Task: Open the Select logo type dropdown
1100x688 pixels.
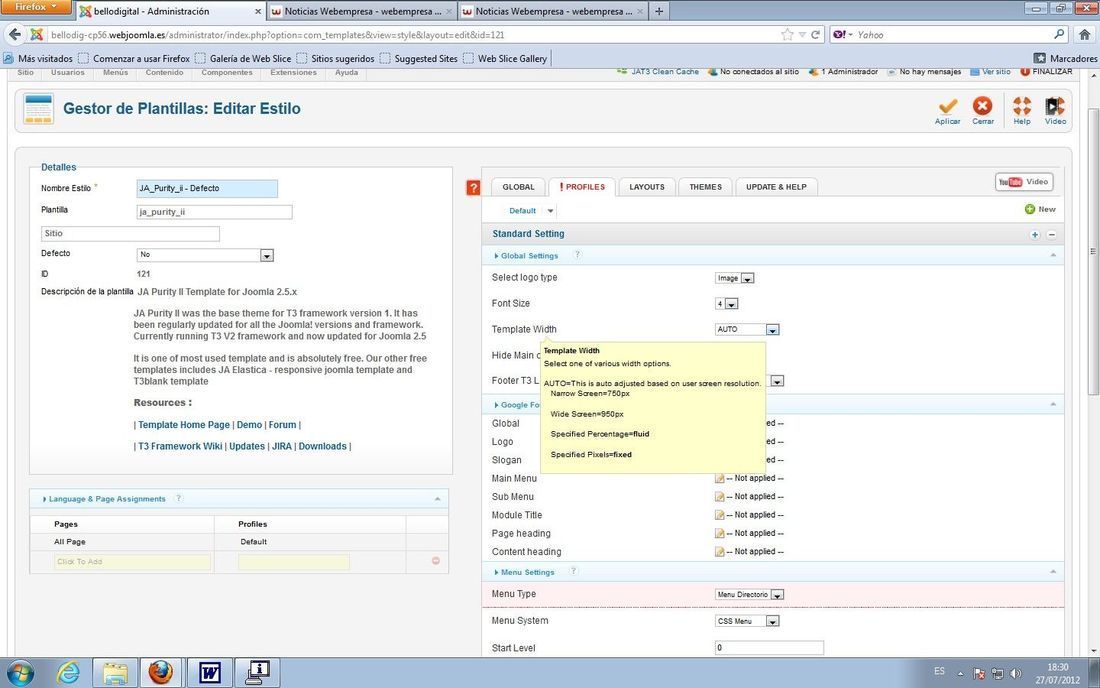Action: [735, 278]
